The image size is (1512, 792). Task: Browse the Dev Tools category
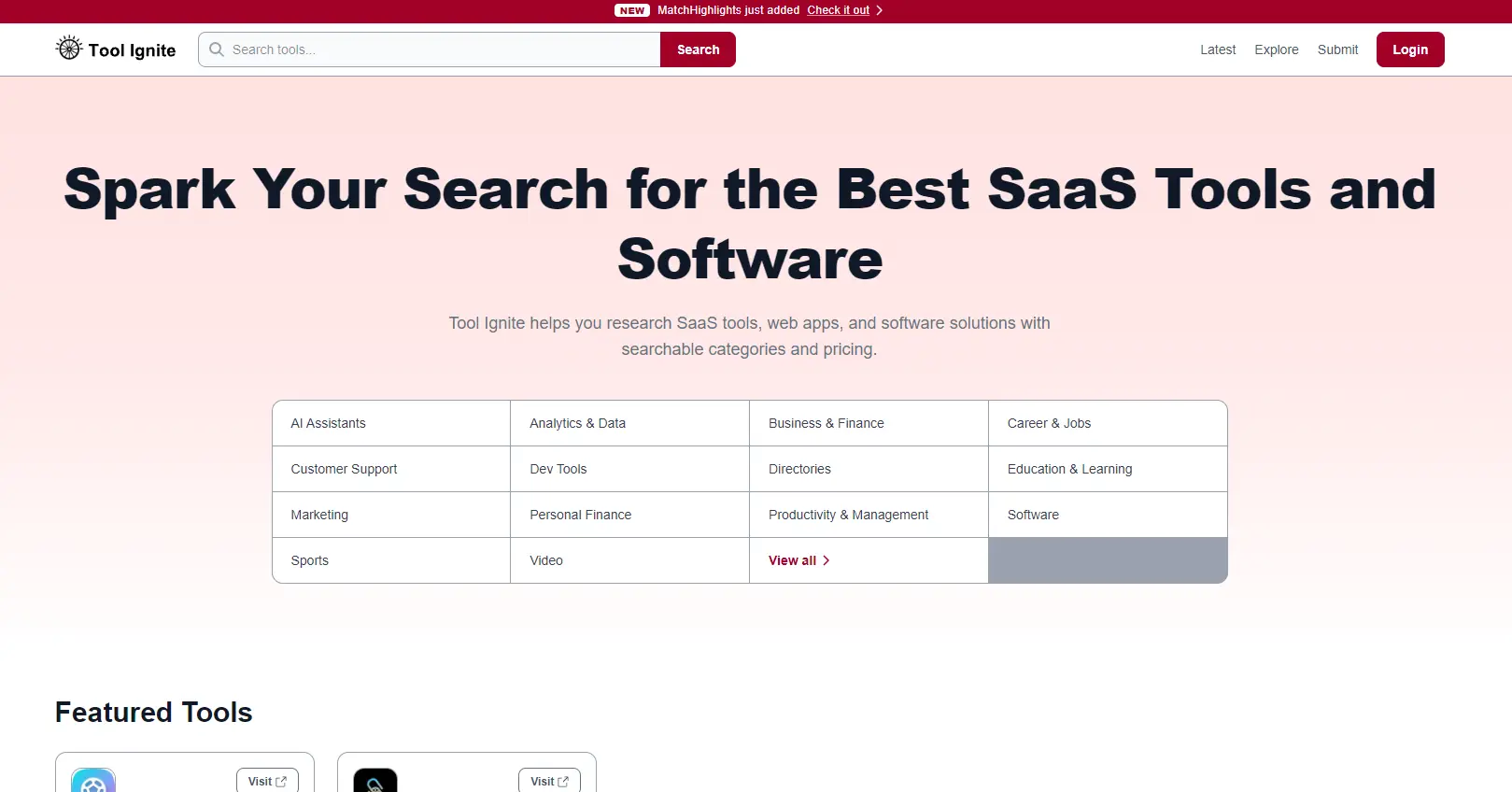coord(630,469)
